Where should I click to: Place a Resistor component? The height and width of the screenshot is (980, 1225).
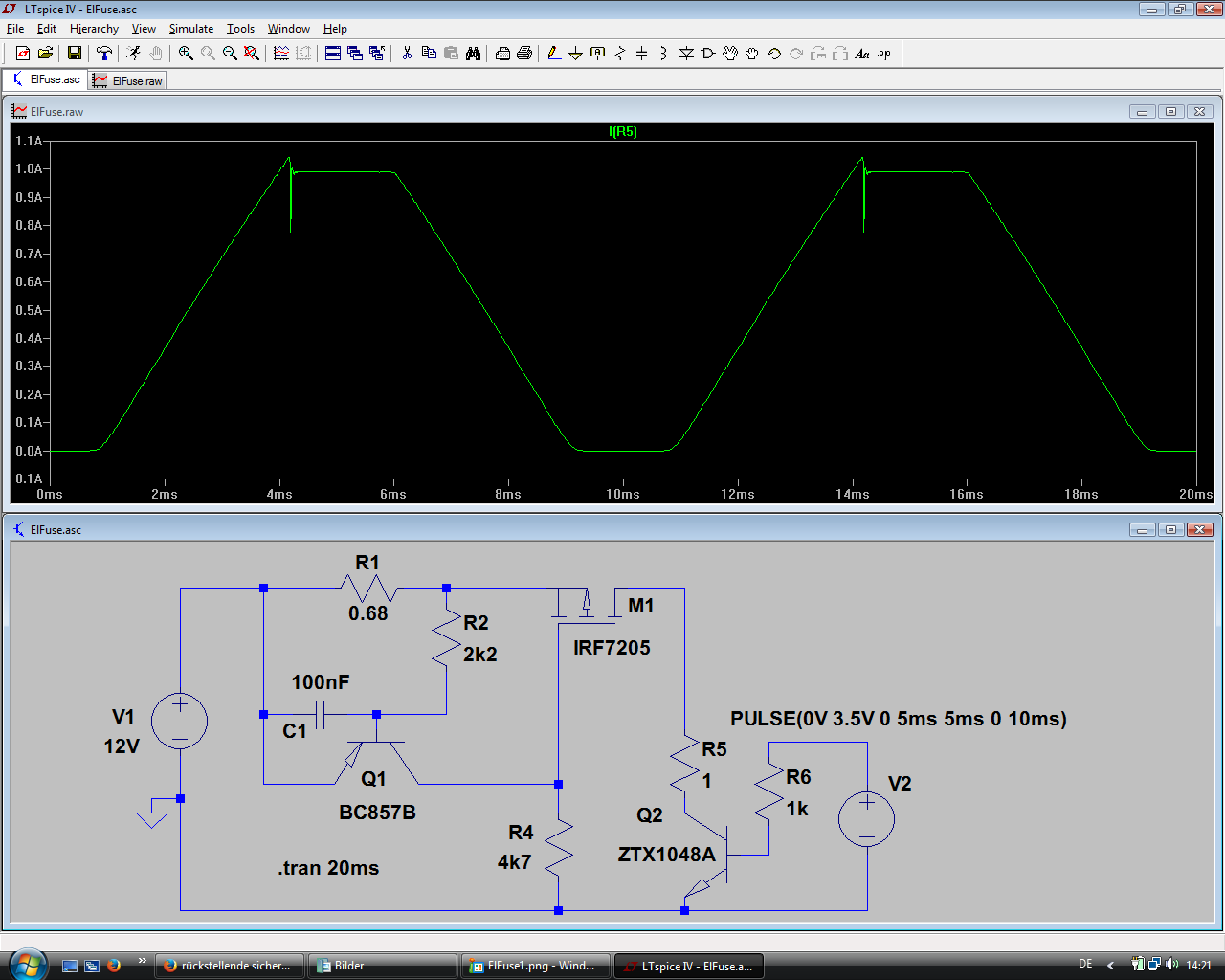620,54
